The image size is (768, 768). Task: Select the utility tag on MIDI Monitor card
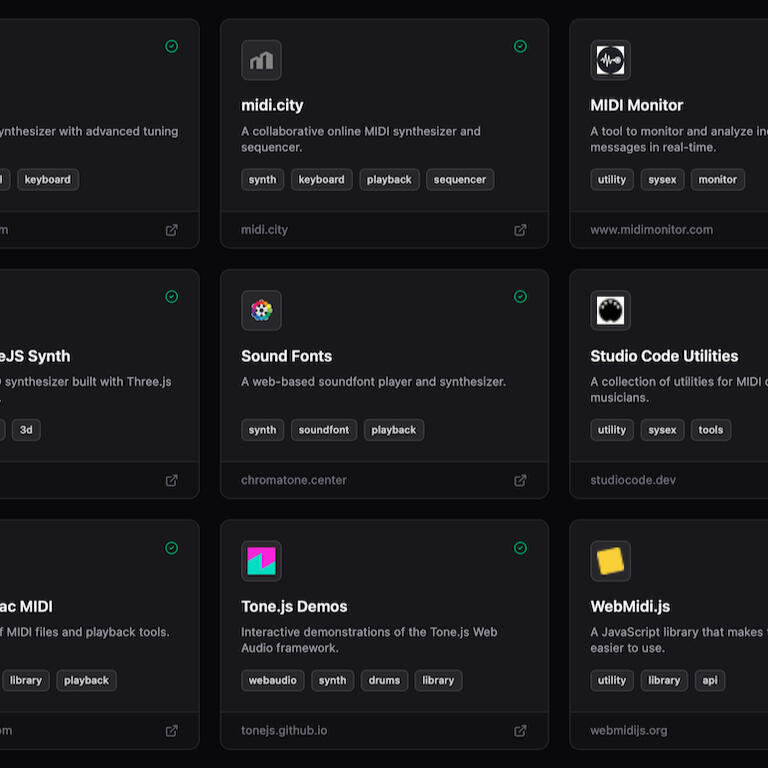pyautogui.click(x=612, y=180)
